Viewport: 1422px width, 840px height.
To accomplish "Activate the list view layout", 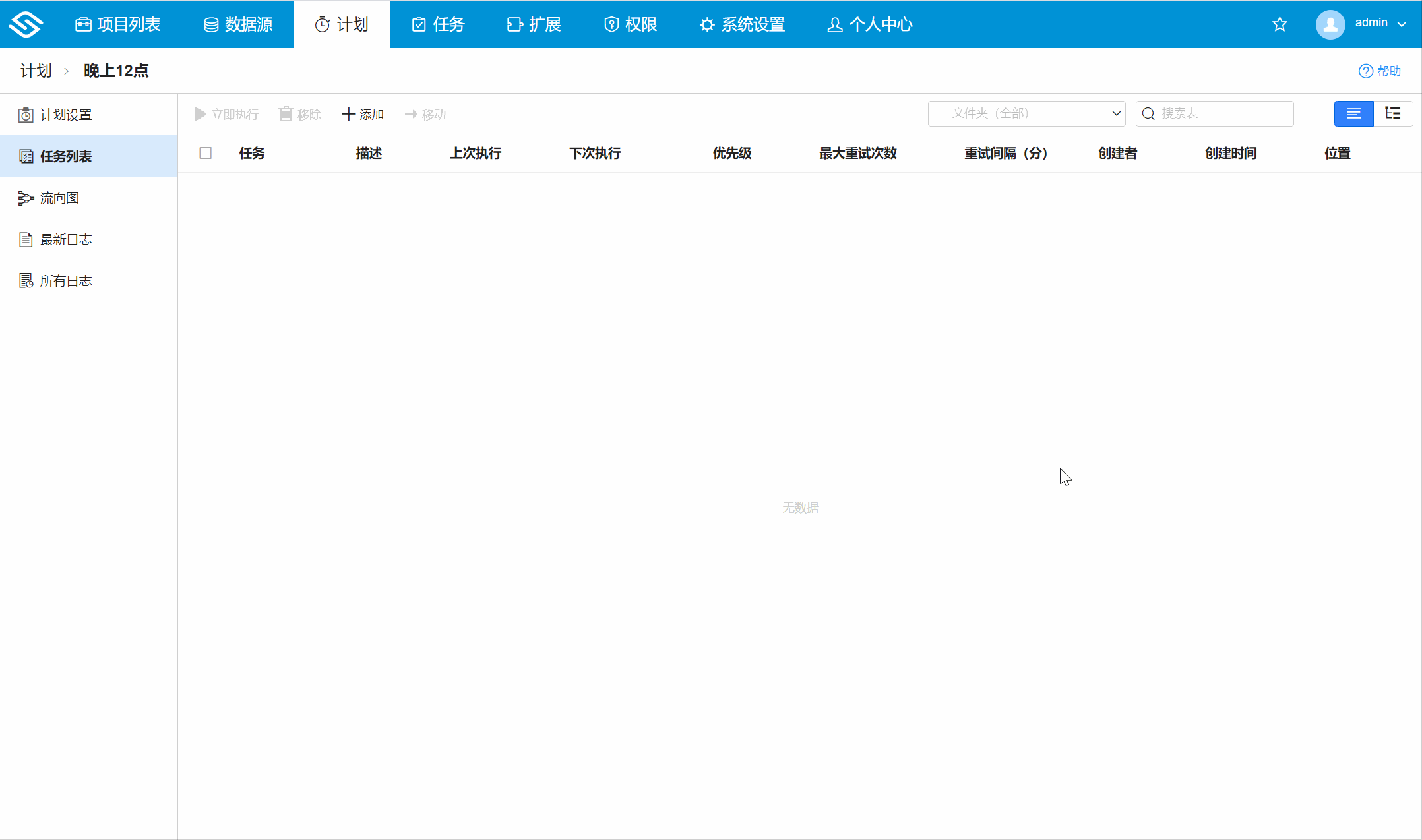I will [x=1353, y=113].
